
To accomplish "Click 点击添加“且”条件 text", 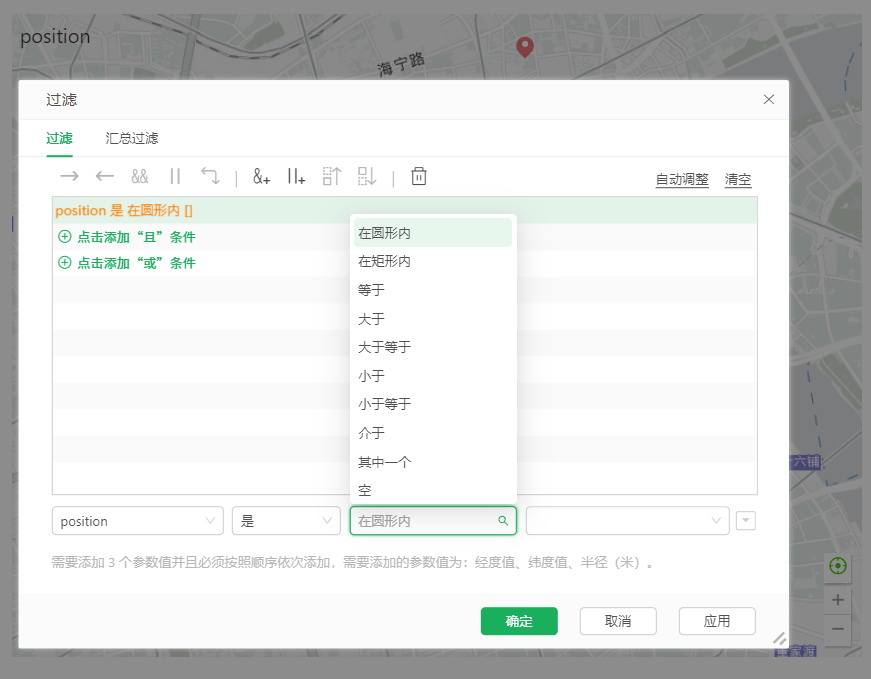I will (137, 237).
